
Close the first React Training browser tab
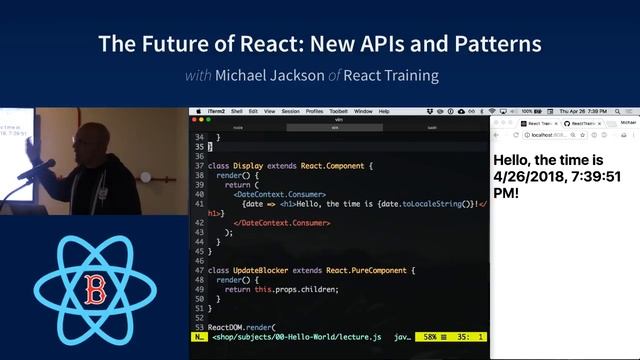(556, 123)
